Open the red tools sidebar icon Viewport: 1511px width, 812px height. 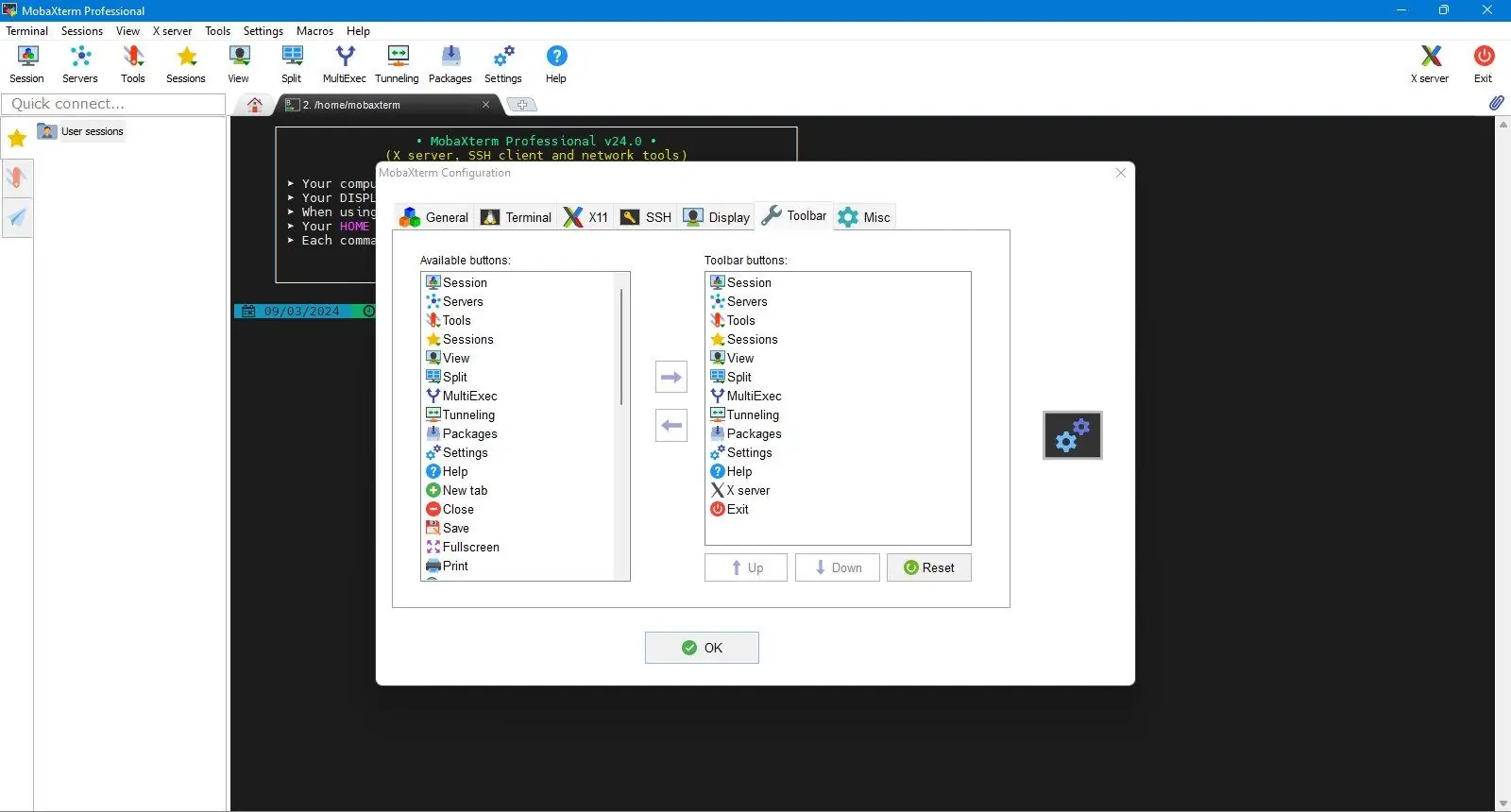pyautogui.click(x=17, y=178)
